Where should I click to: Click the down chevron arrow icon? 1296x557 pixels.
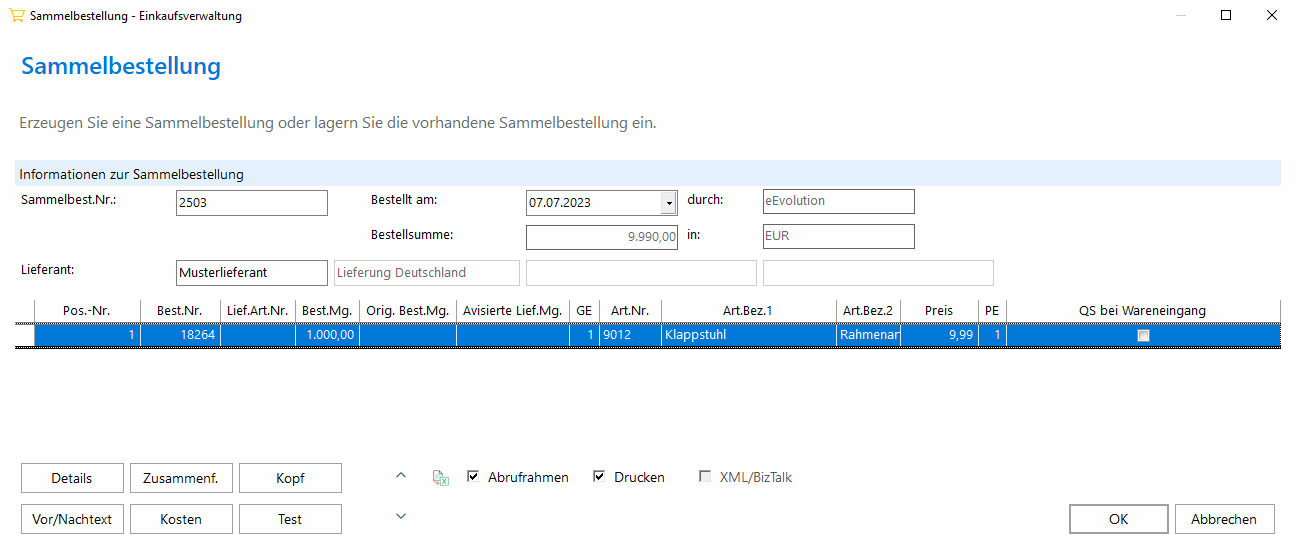[x=401, y=516]
